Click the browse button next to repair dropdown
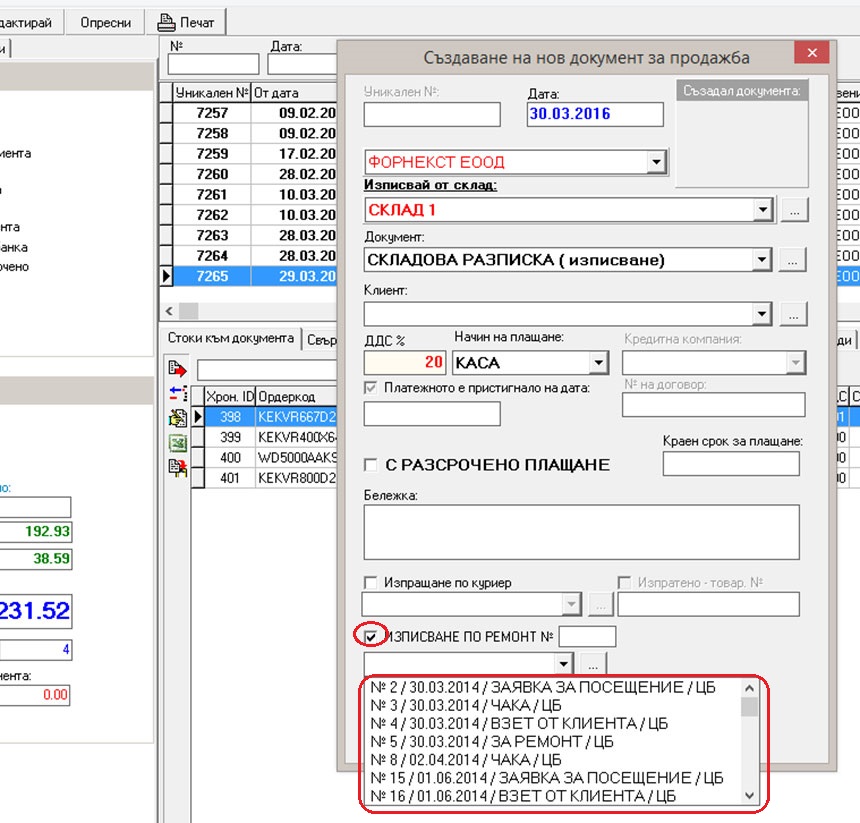Viewport: 860px width, 823px height. click(x=593, y=664)
